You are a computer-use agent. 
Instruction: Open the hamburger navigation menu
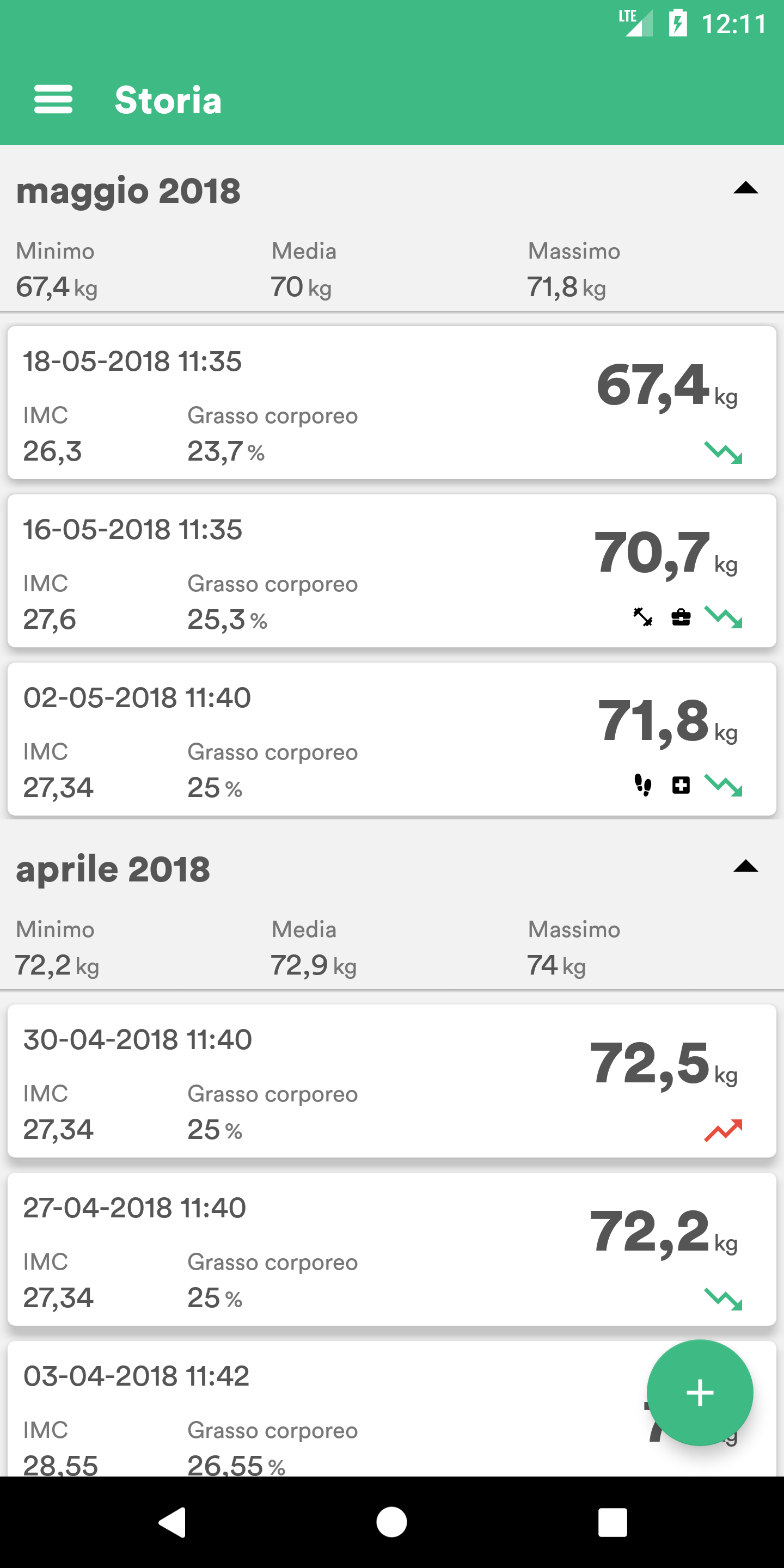pos(53,100)
